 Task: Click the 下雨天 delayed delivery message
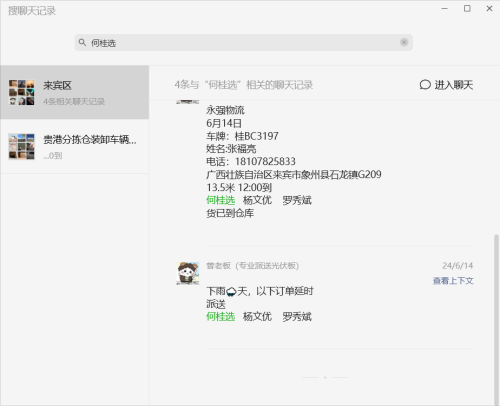tap(260, 304)
